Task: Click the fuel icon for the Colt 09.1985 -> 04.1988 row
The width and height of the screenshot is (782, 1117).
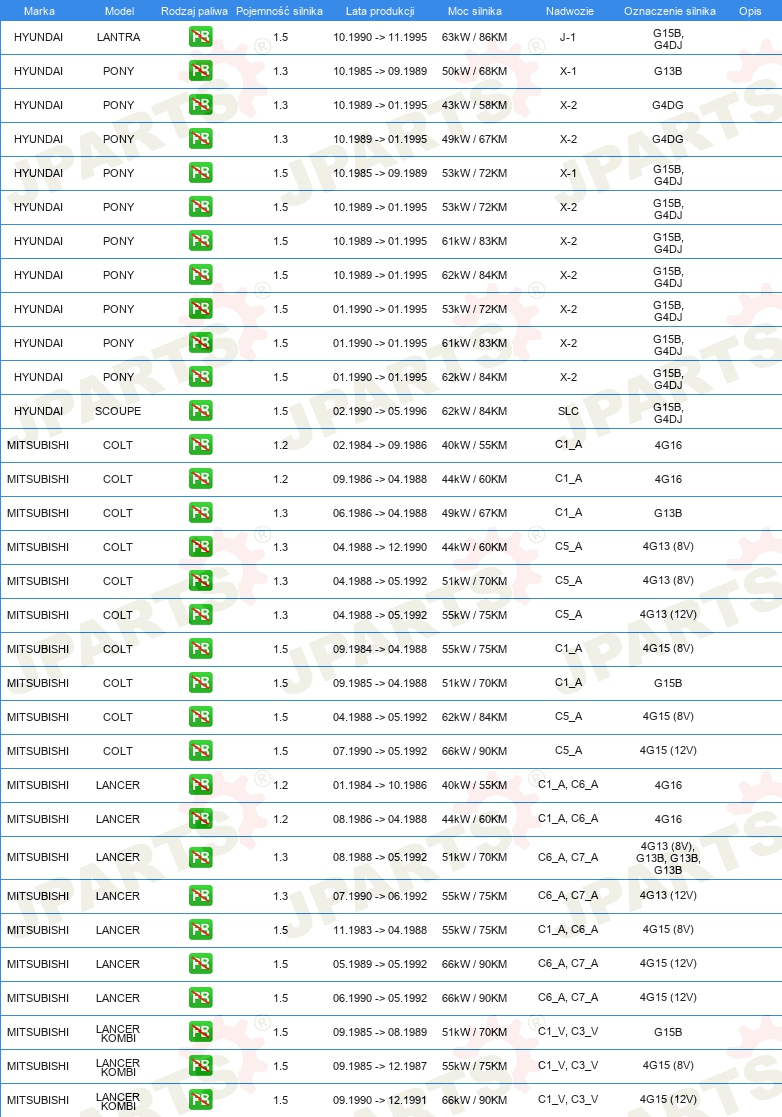Action: click(201, 683)
